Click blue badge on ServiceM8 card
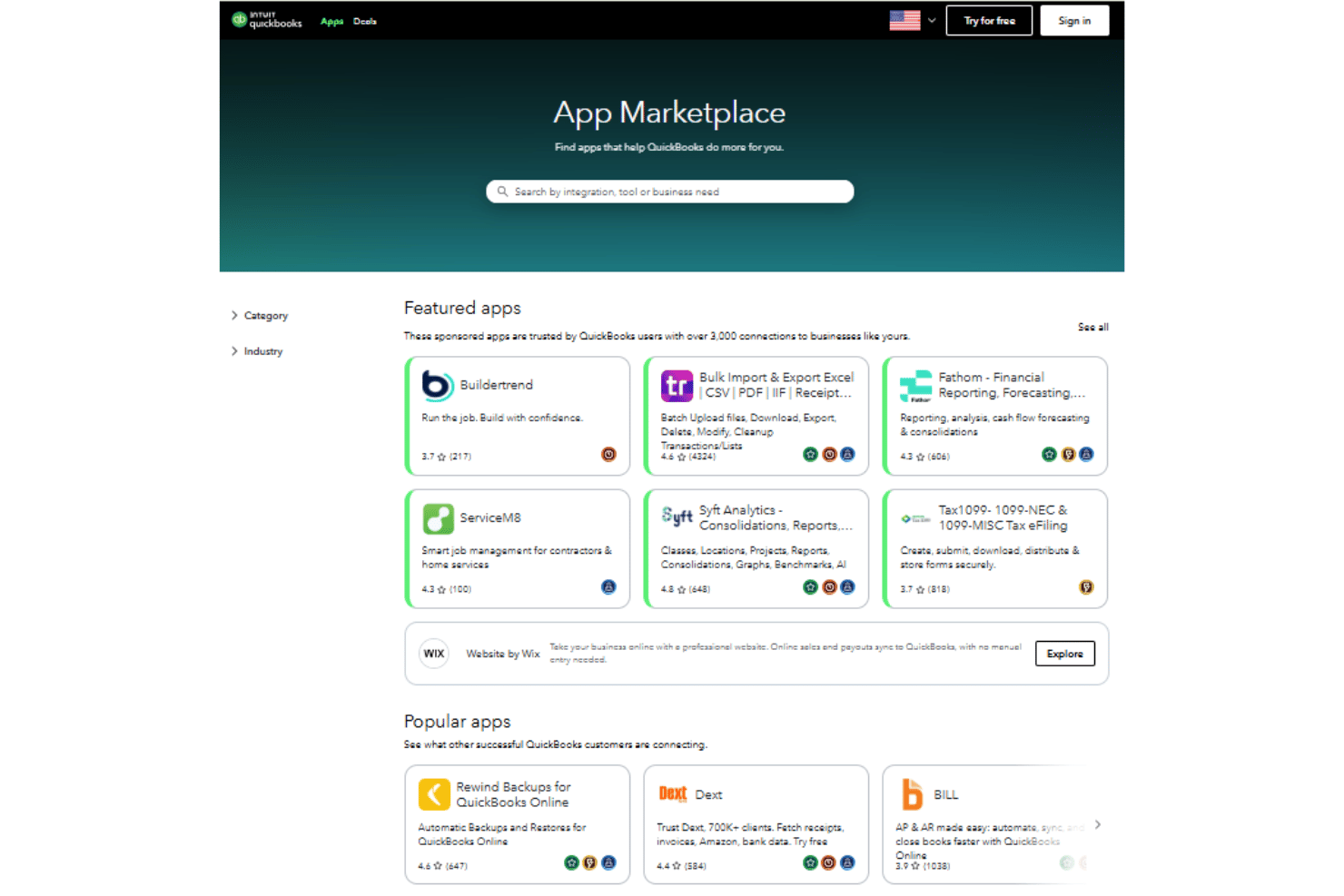 [608, 587]
